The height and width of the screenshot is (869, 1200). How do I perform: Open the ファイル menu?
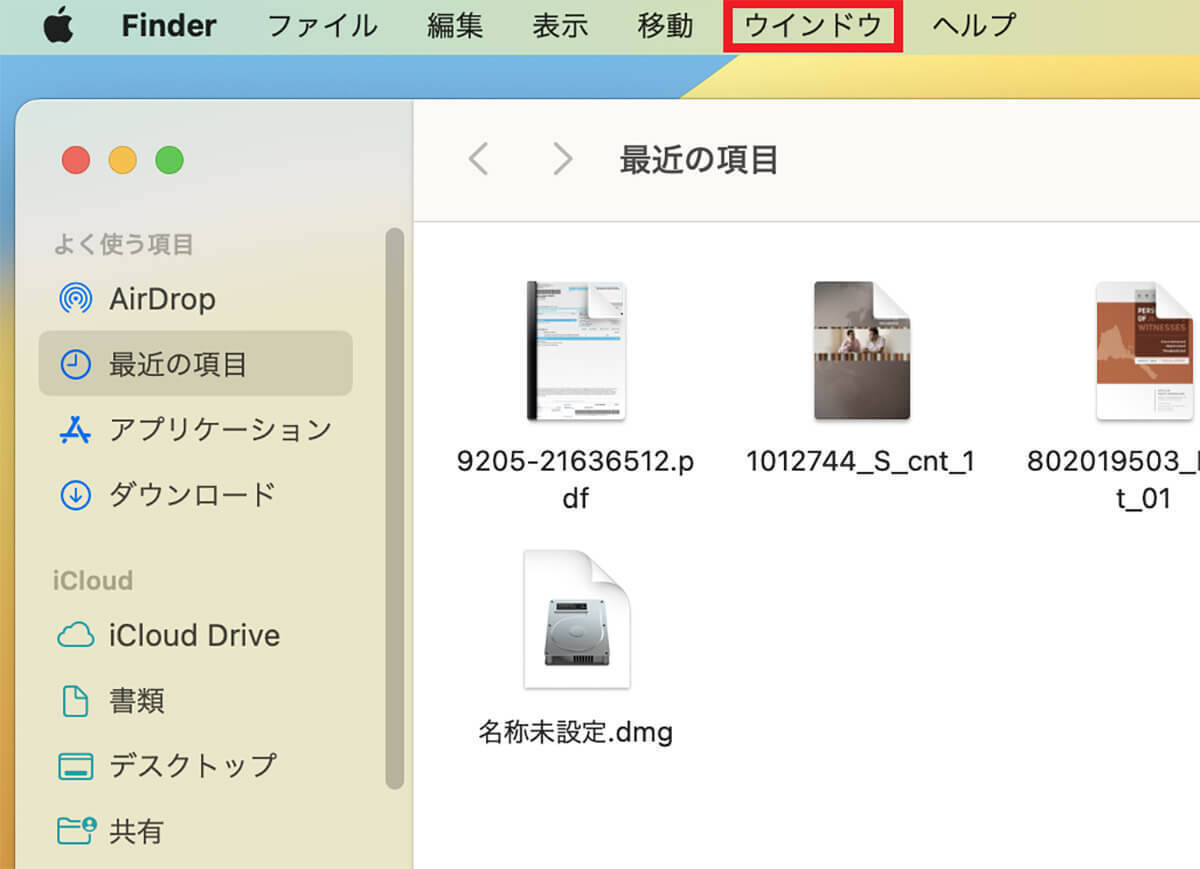[x=322, y=25]
